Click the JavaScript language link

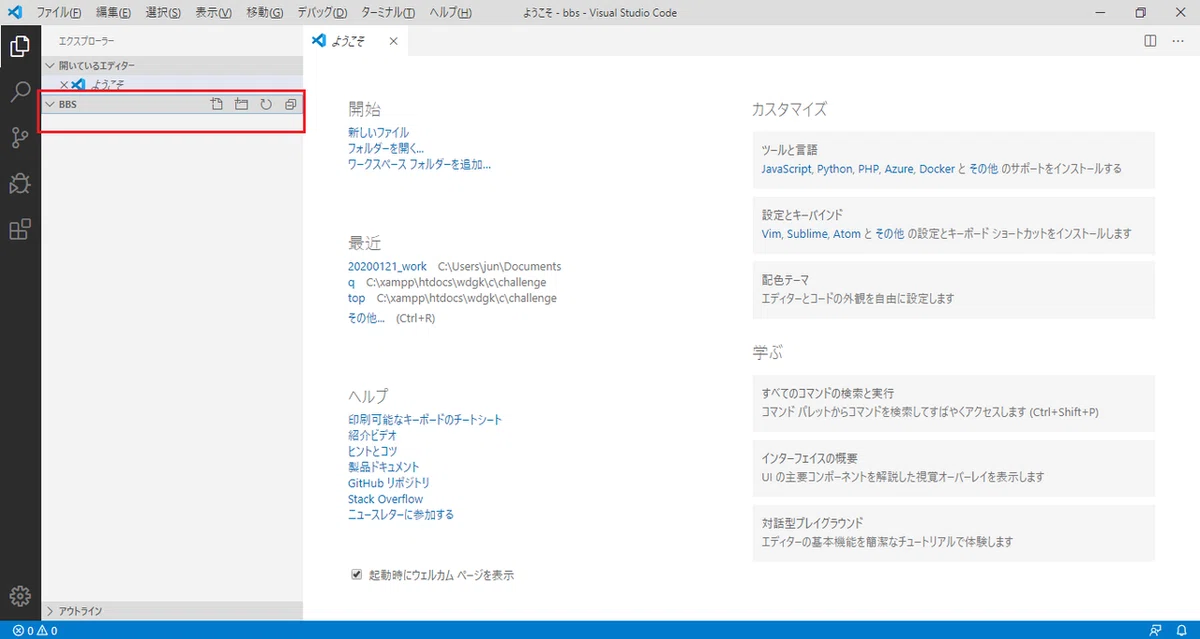786,169
